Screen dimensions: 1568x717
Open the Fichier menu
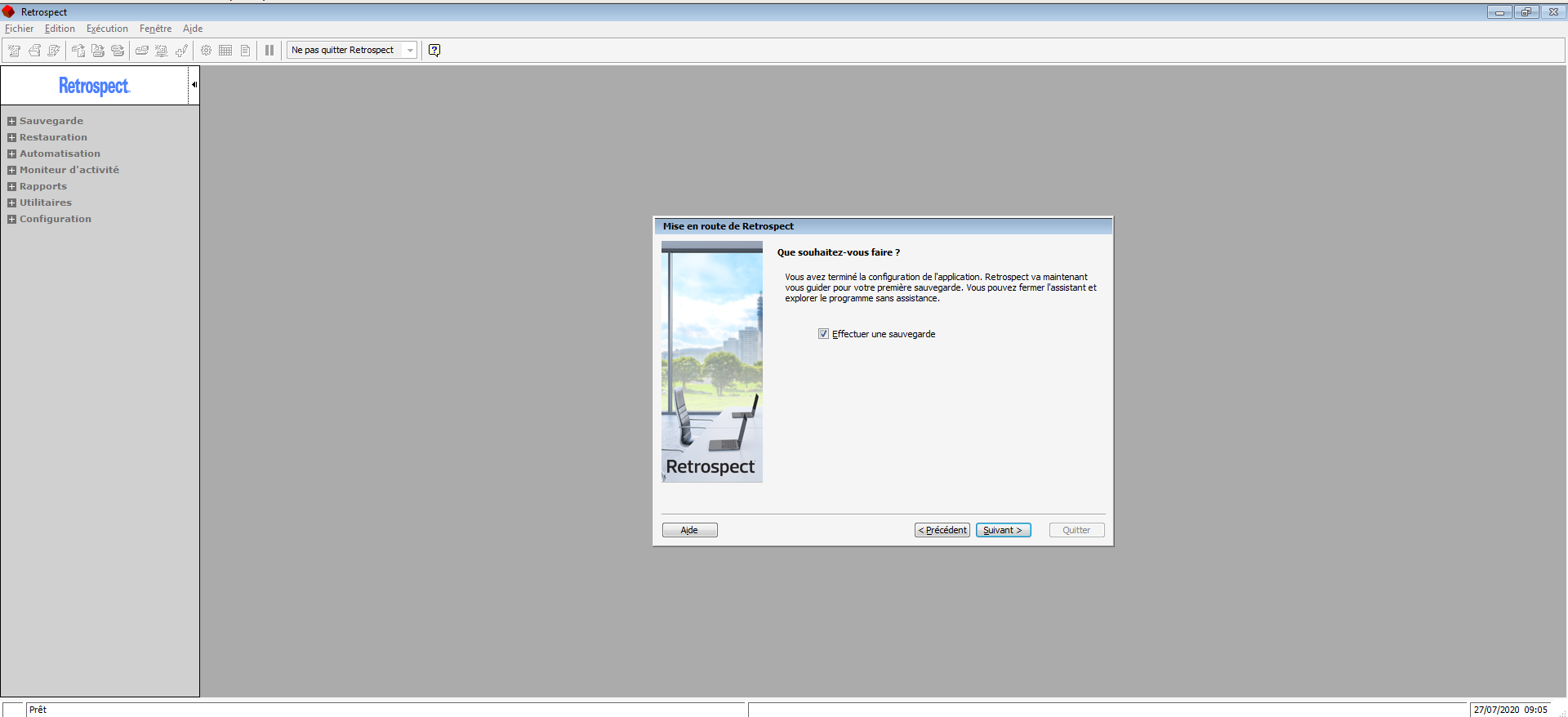coord(20,29)
